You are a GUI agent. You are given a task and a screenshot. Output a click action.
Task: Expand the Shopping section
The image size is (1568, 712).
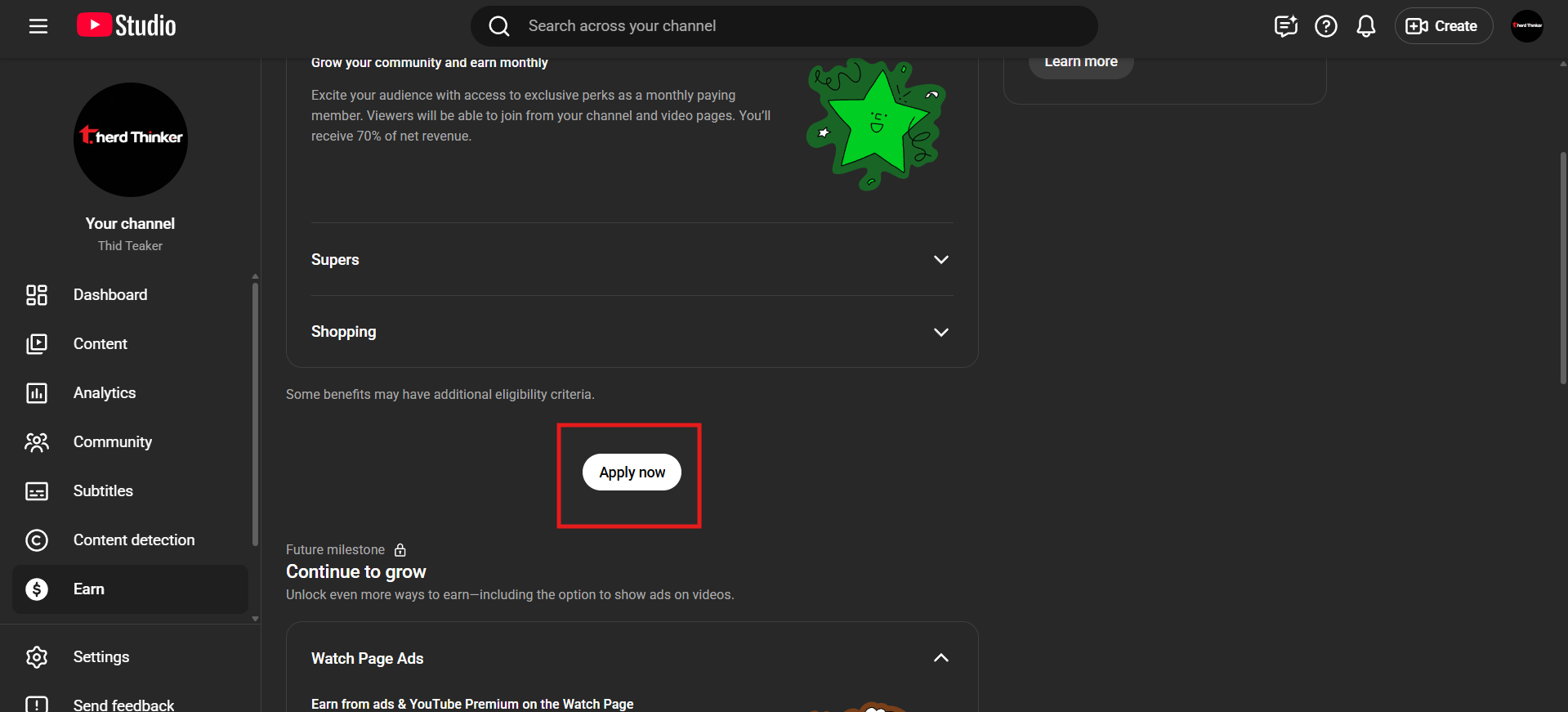940,332
